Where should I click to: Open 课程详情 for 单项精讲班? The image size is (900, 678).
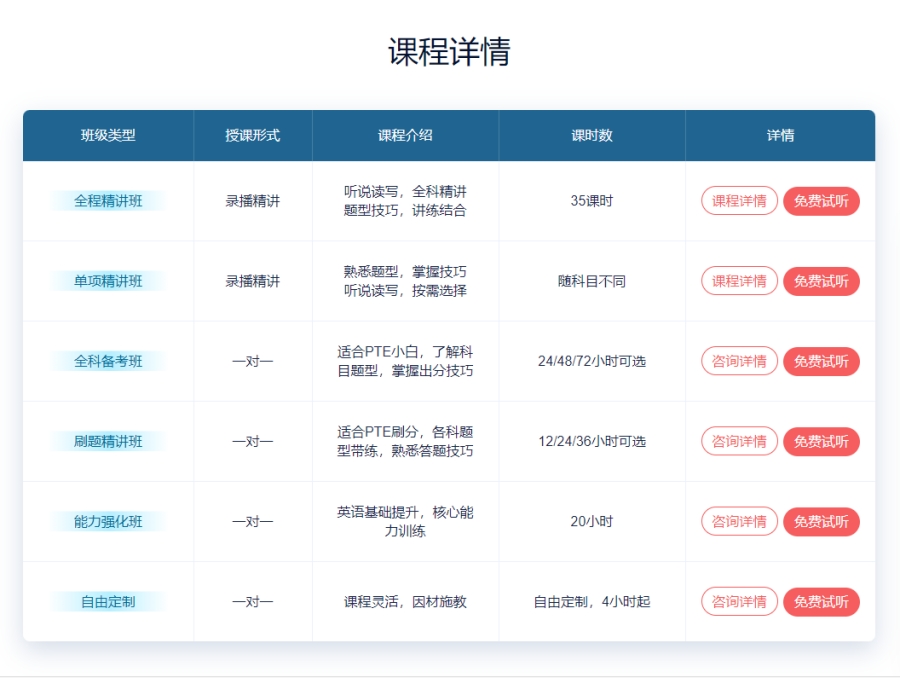739,281
